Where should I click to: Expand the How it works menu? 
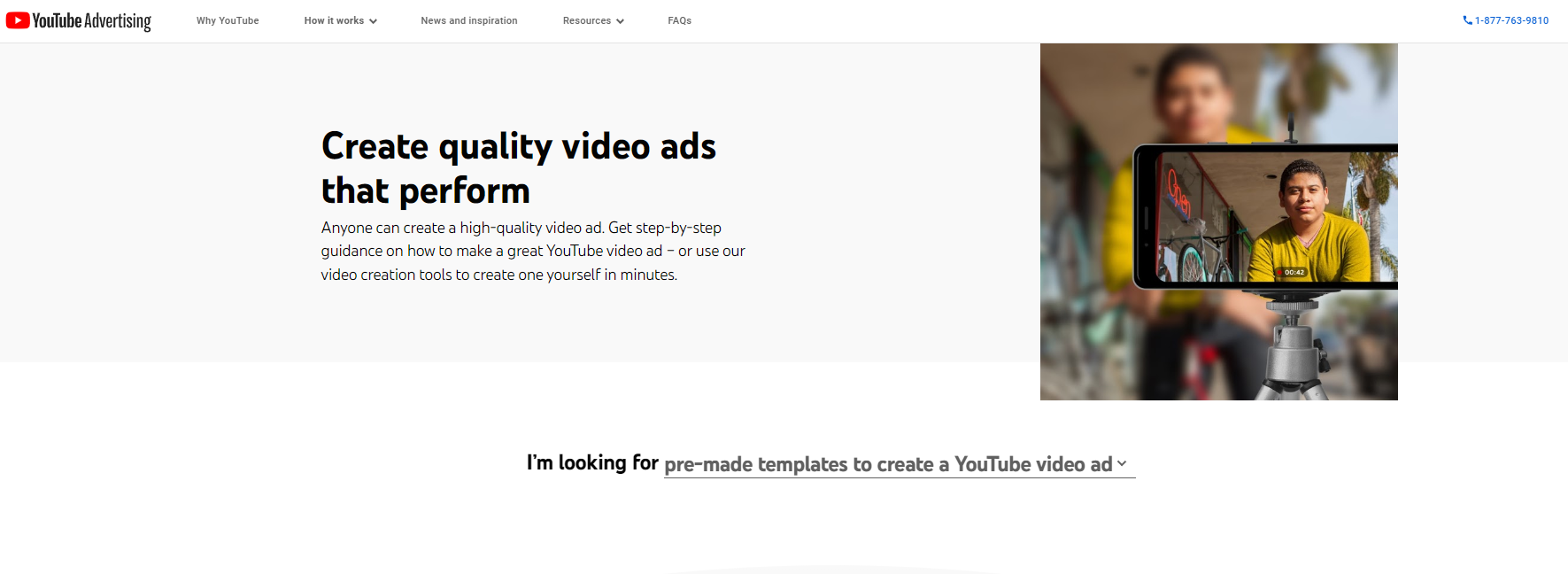(x=340, y=20)
